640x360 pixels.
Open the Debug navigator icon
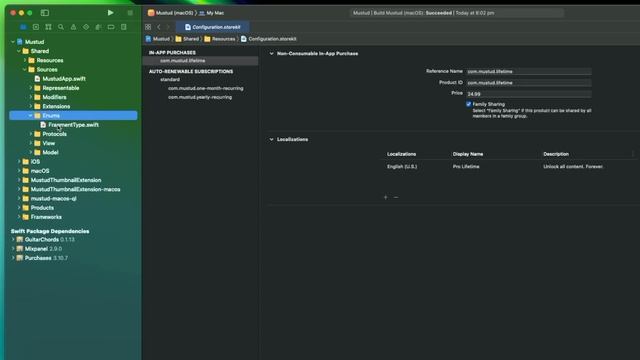click(98, 27)
